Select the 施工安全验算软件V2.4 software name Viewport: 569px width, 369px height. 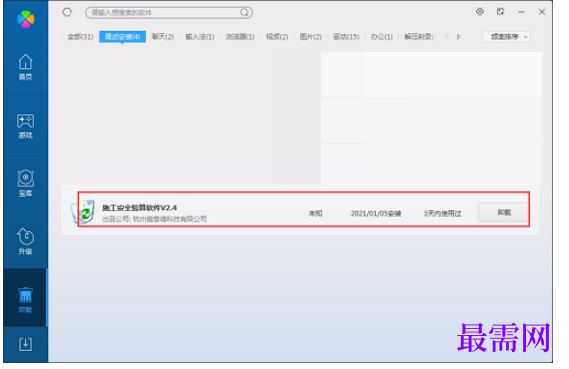[x=139, y=208]
